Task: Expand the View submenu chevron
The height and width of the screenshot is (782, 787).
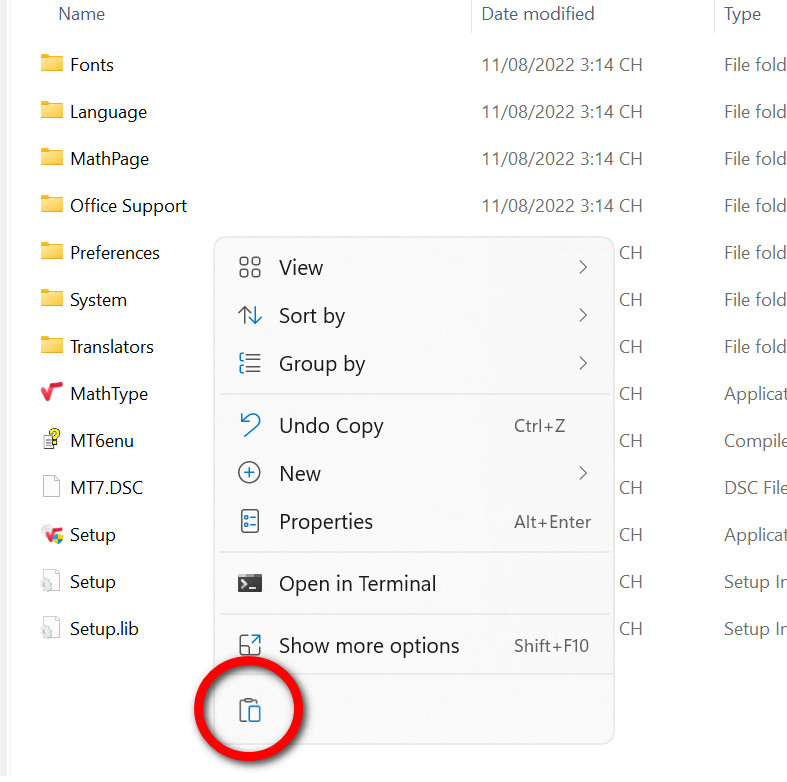Action: pos(583,267)
